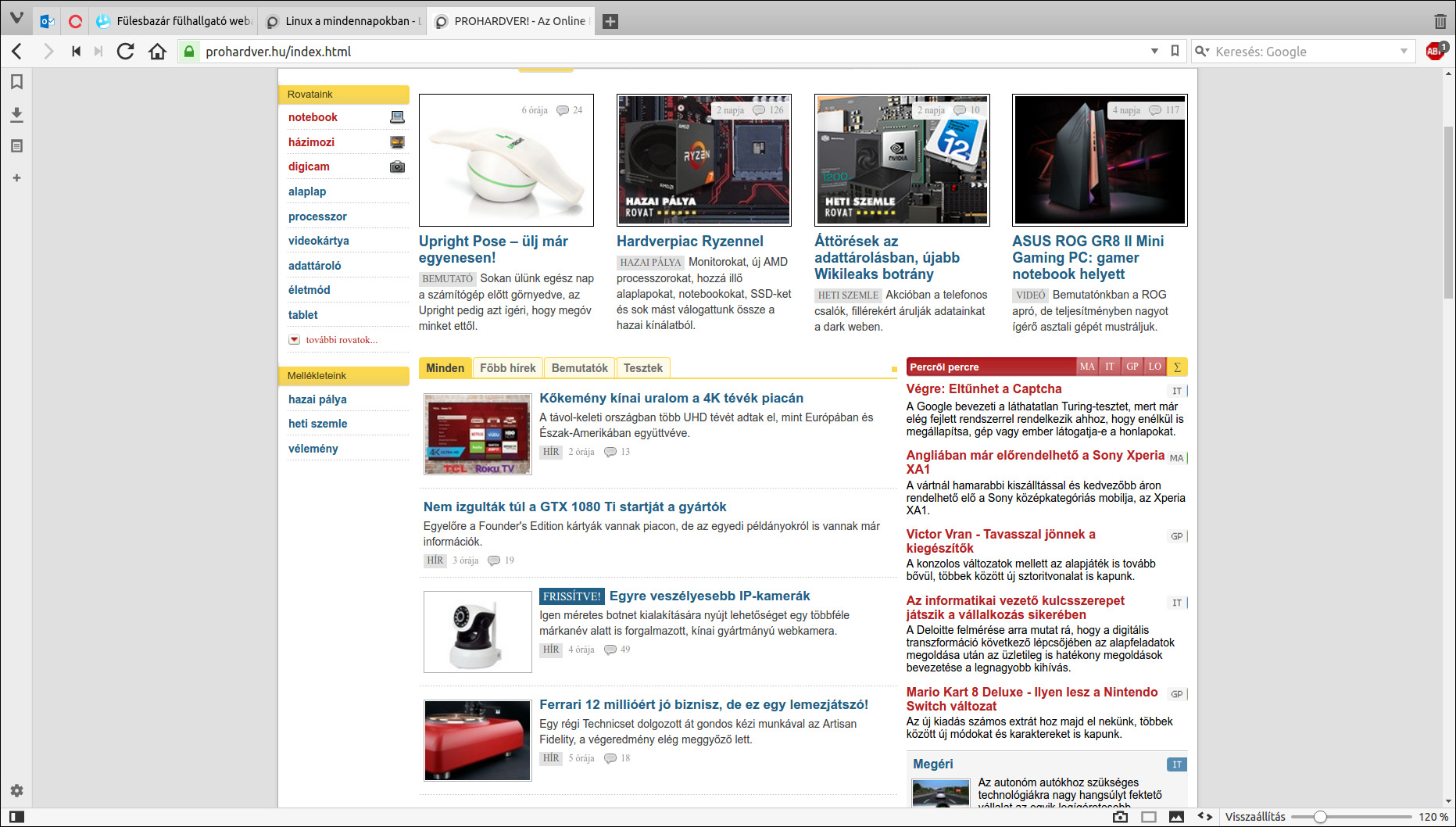The height and width of the screenshot is (827, 1456).
Task: Open the Vivaldi main menu
Action: point(16,19)
